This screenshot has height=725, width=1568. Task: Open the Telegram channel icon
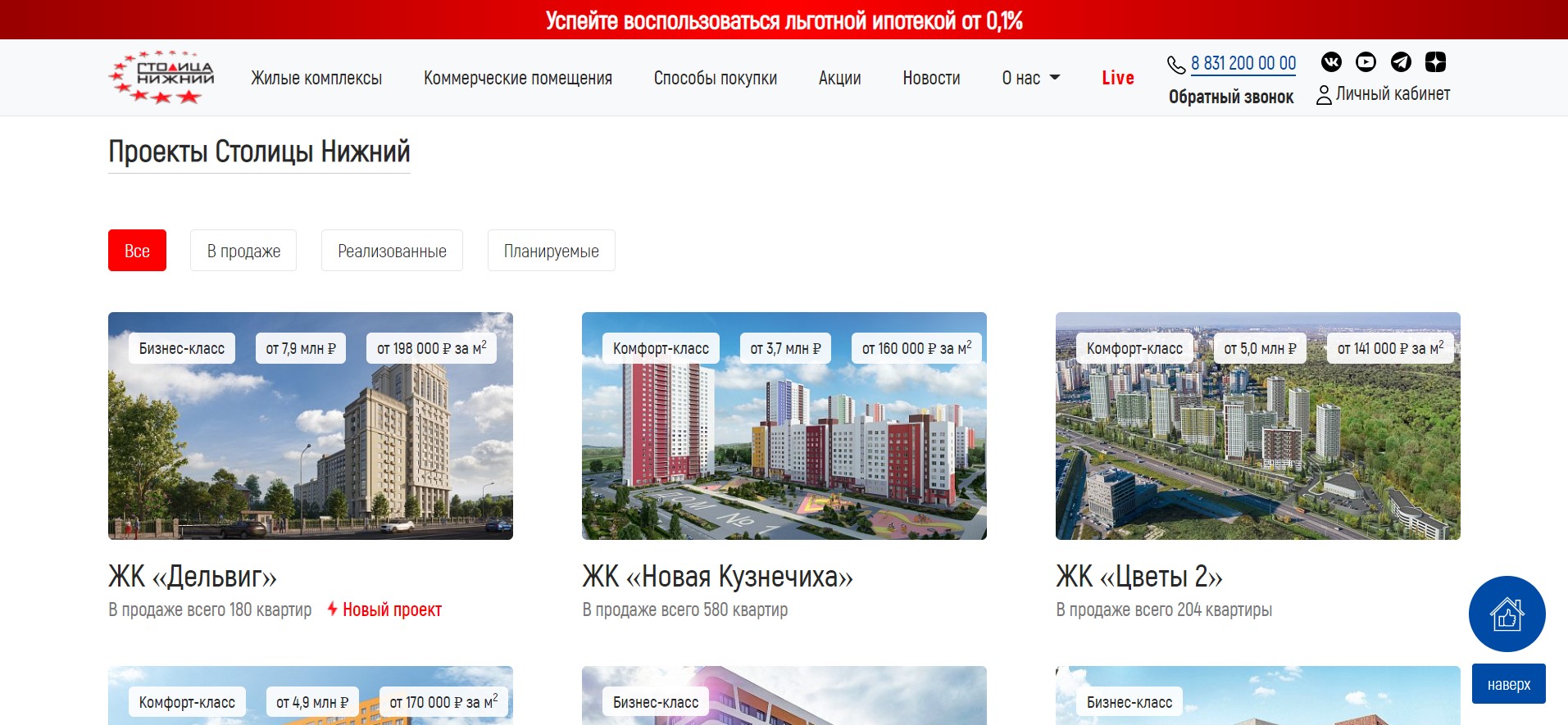(1401, 62)
